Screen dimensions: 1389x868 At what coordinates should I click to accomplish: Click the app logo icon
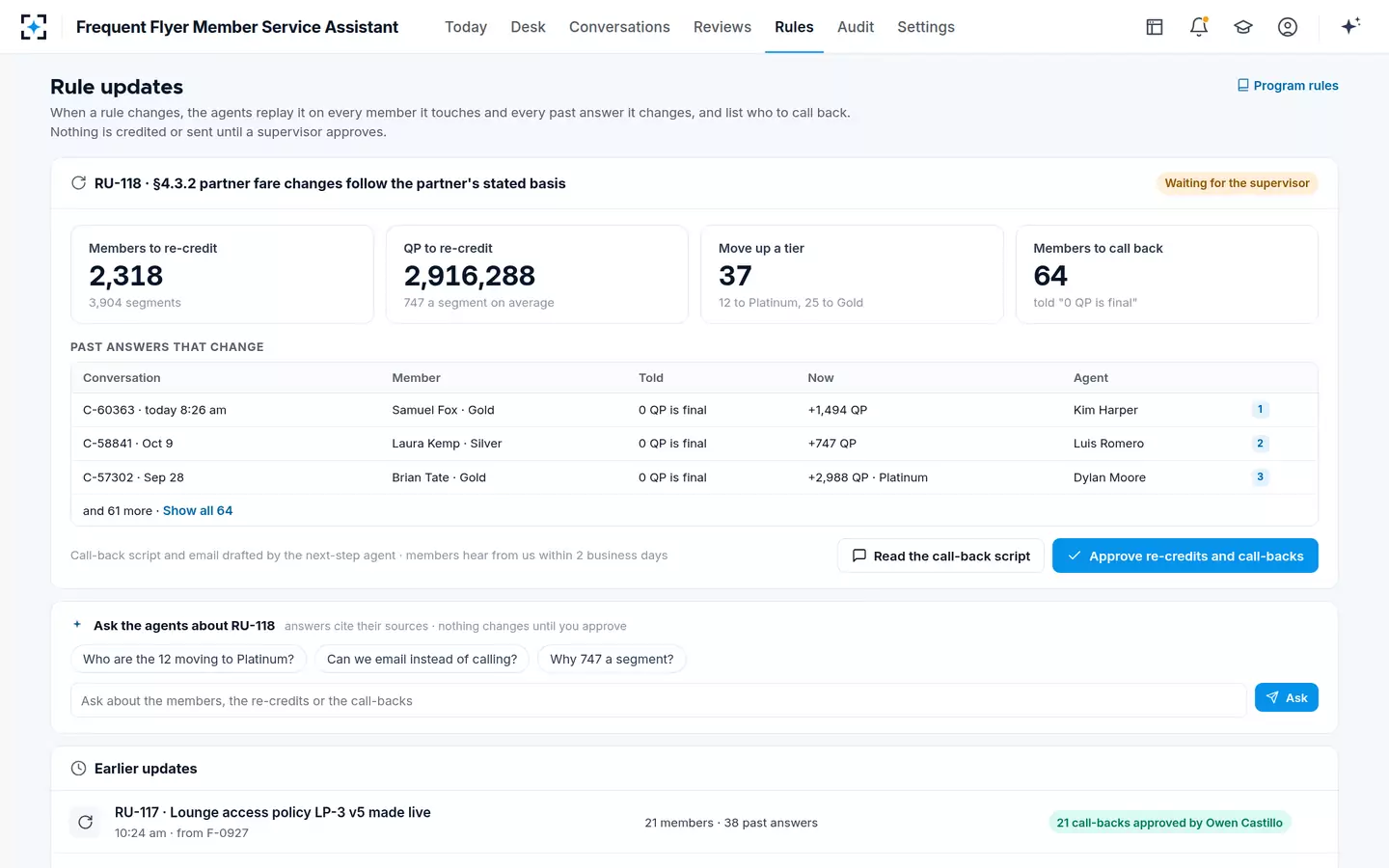pos(34,27)
